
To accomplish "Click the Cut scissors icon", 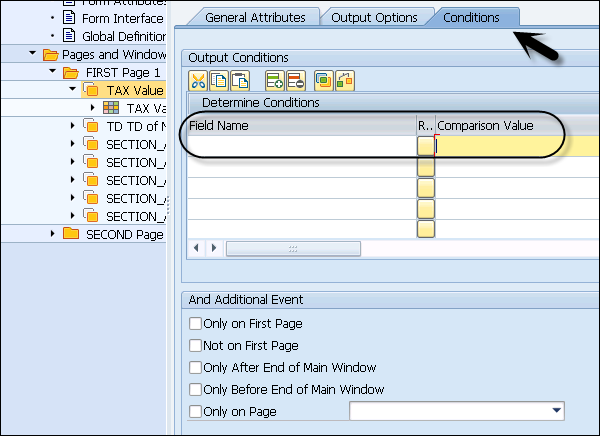I will tap(199, 80).
